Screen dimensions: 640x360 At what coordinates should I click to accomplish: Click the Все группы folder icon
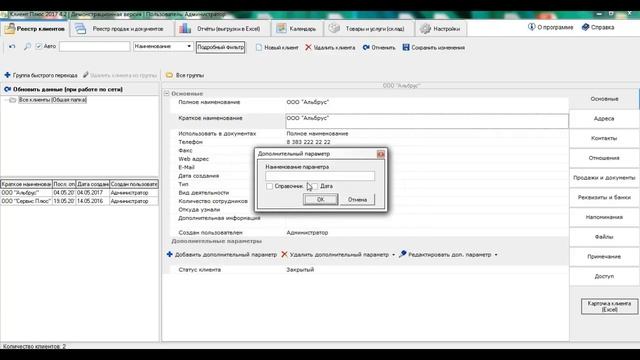(169, 75)
